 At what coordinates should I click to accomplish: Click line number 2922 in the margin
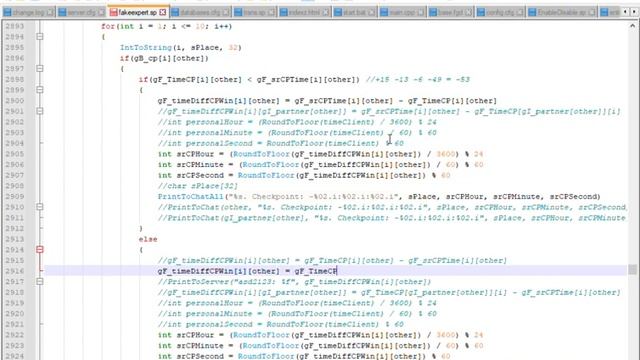(x=15, y=335)
